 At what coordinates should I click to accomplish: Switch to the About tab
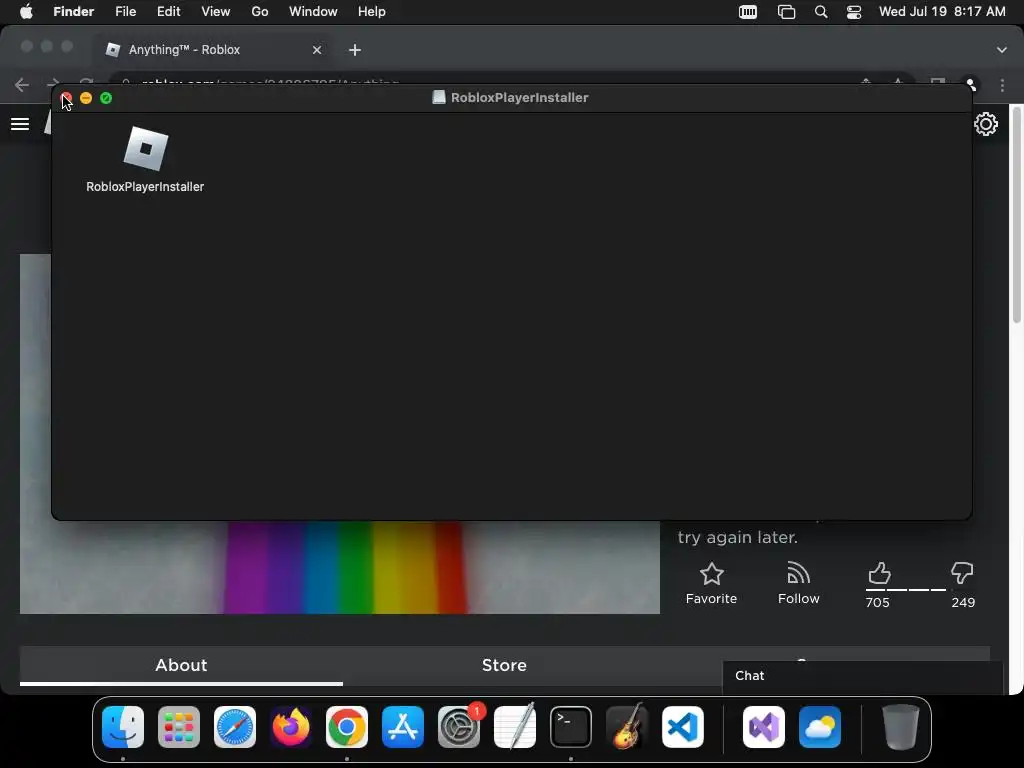(181, 665)
